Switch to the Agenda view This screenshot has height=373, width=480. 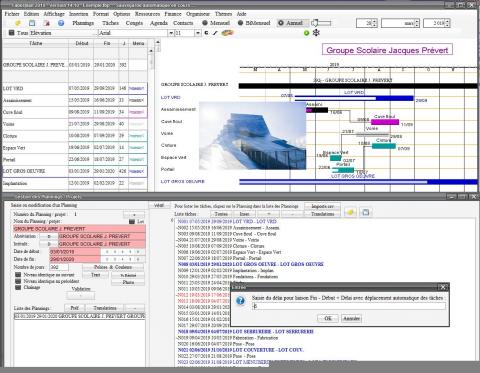pyautogui.click(x=159, y=23)
